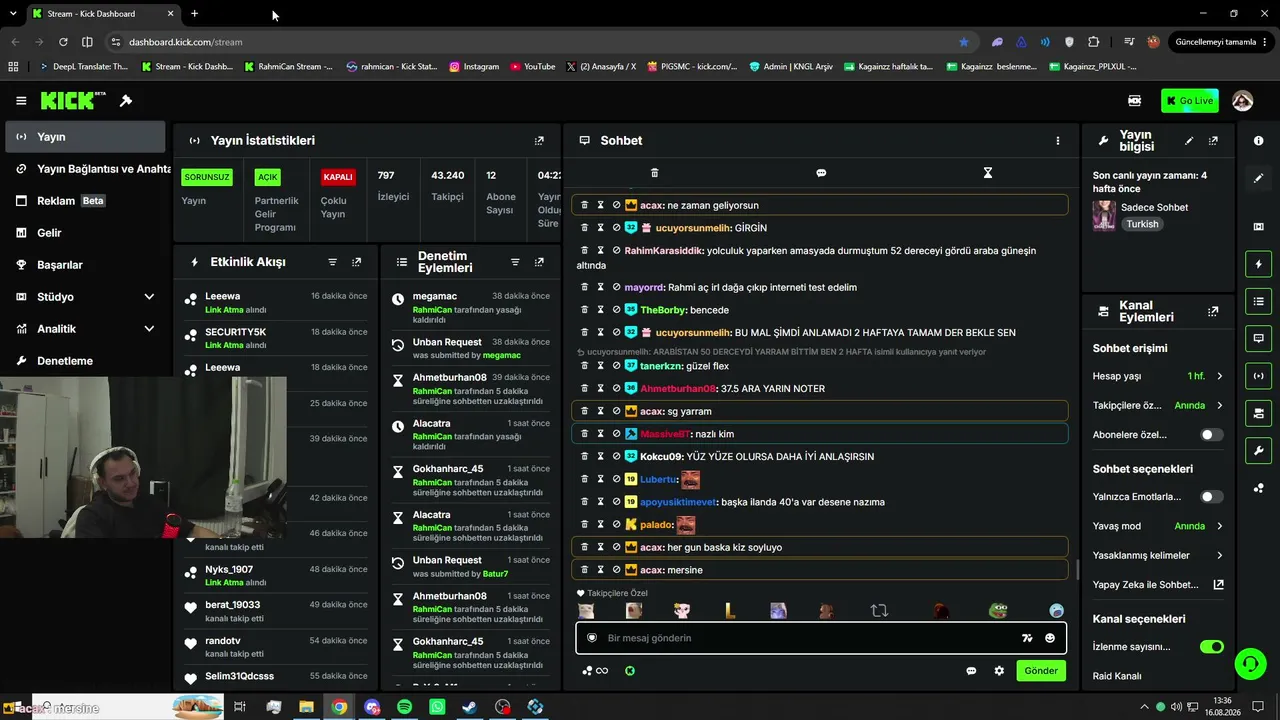
Task: Pop out the Kanal Eylemleri panel
Action: 1213,312
